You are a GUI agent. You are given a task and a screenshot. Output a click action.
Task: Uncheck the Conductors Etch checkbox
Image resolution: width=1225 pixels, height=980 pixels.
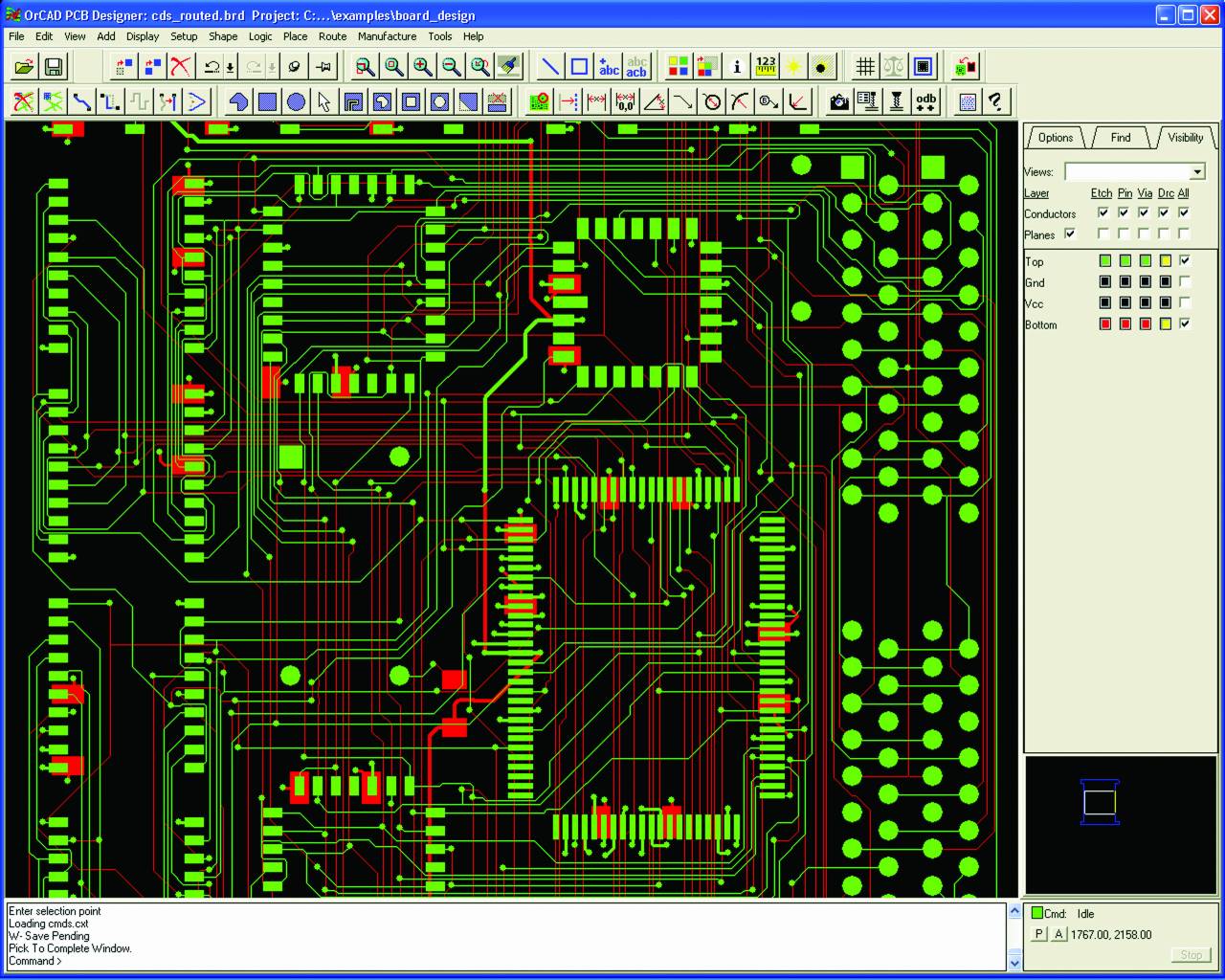point(1103,212)
